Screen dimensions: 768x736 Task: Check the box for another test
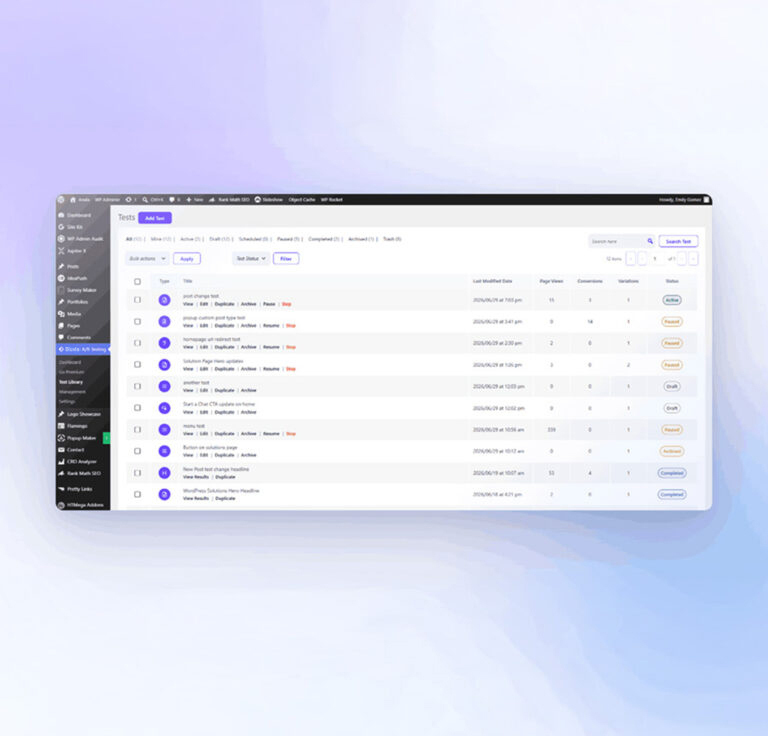138,386
